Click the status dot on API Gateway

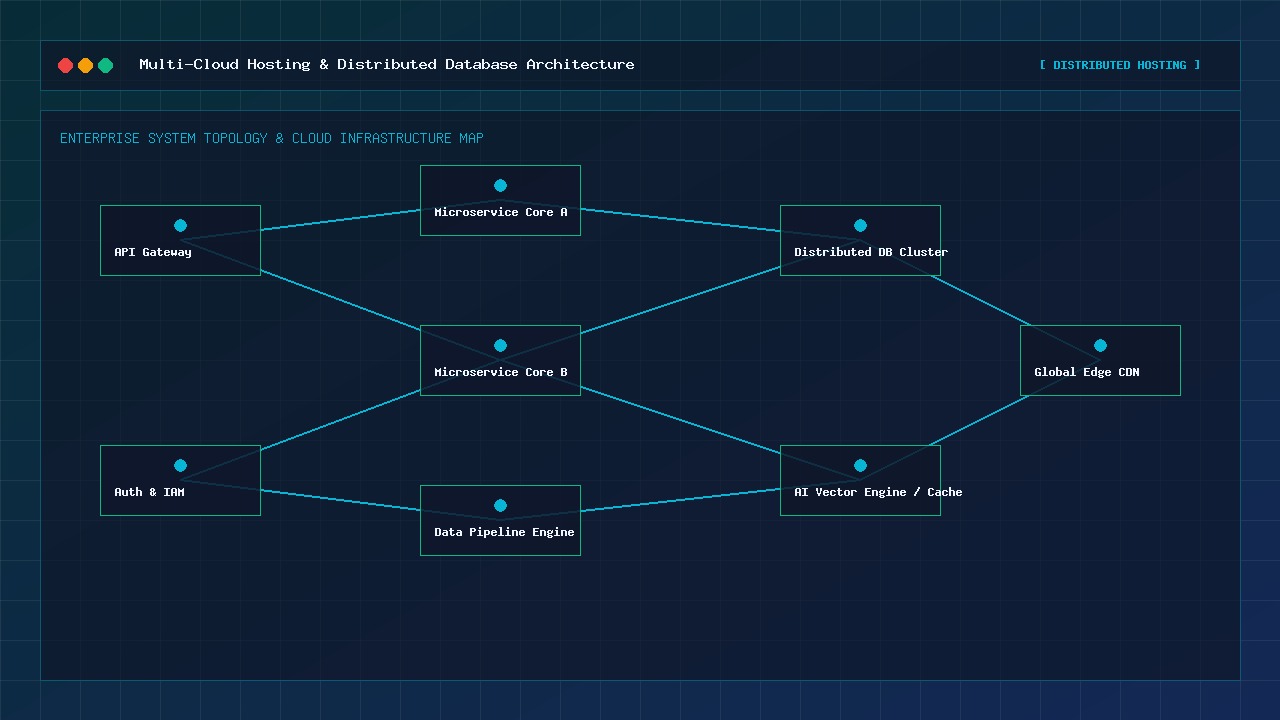click(180, 225)
